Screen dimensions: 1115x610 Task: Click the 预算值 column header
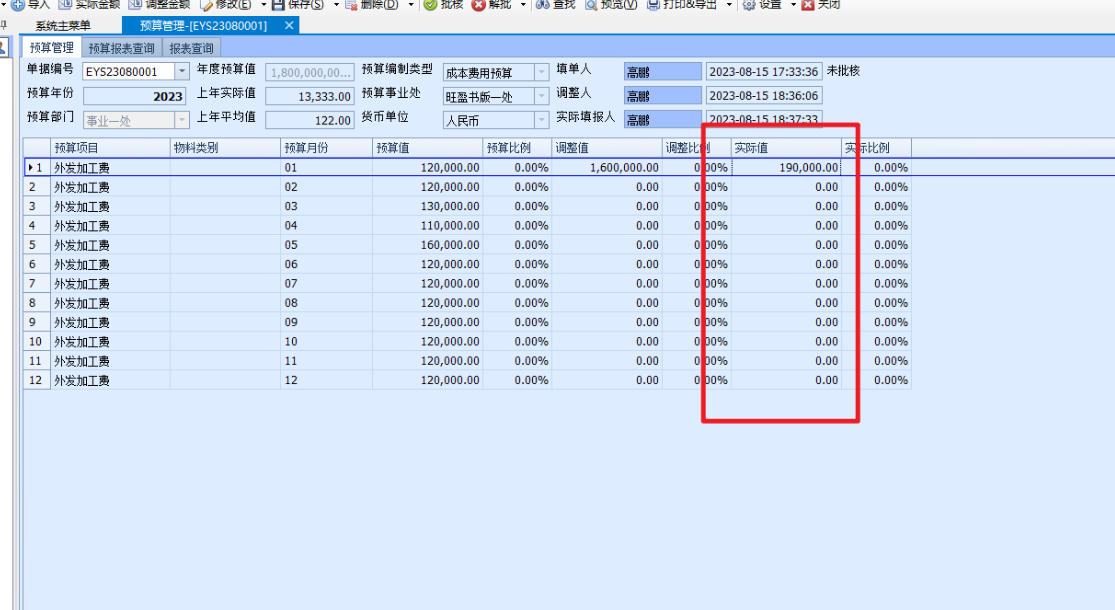pyautogui.click(x=427, y=148)
